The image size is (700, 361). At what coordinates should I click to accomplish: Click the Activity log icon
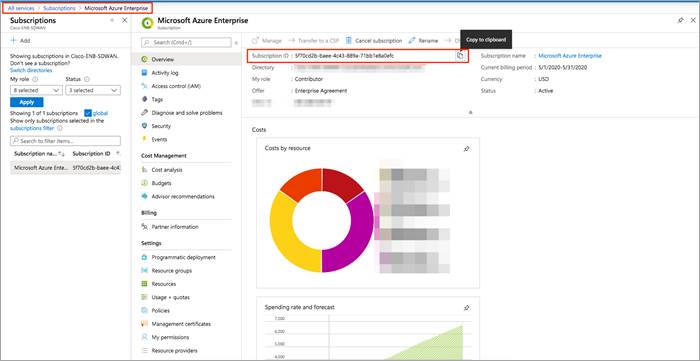click(144, 73)
